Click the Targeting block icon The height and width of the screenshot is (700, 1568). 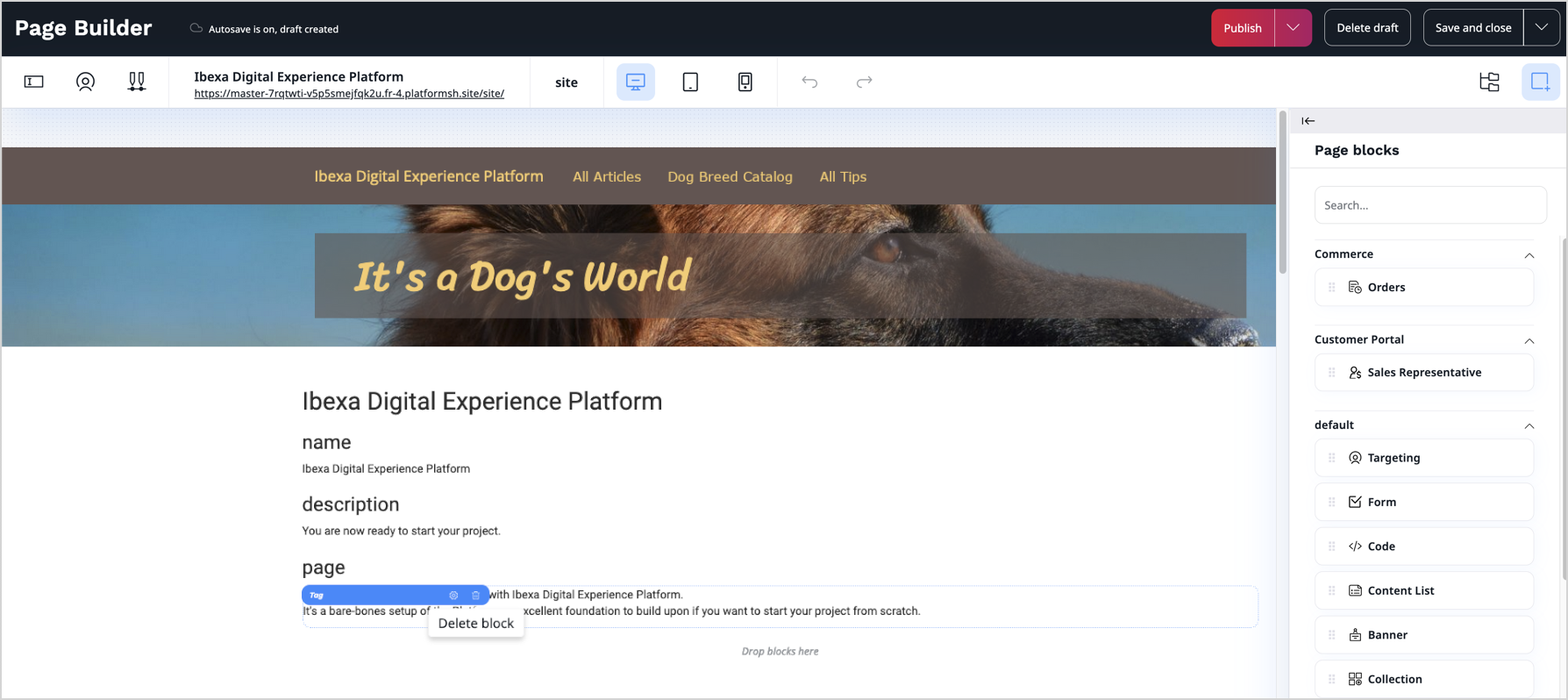[1355, 458]
